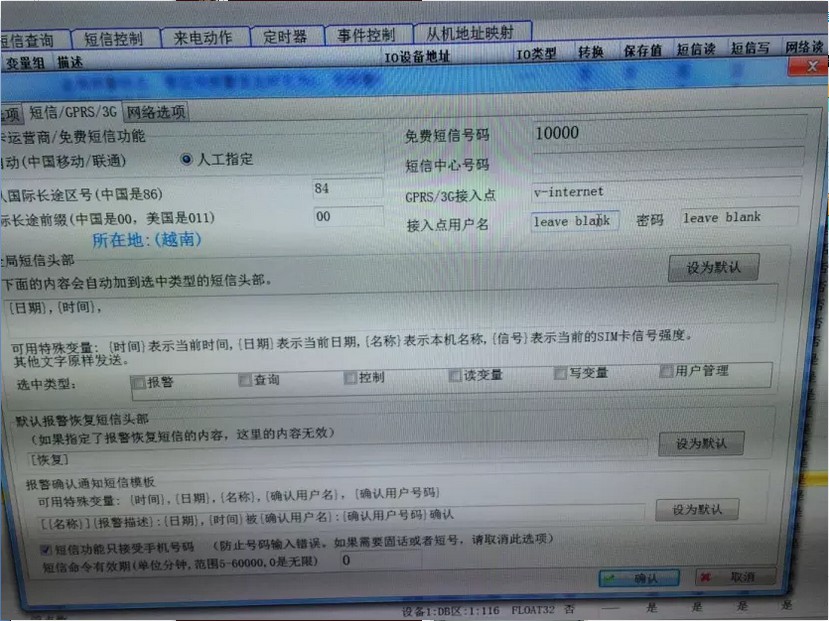Open the 来电动作 tab
This screenshot has height=621, width=829.
(202, 38)
